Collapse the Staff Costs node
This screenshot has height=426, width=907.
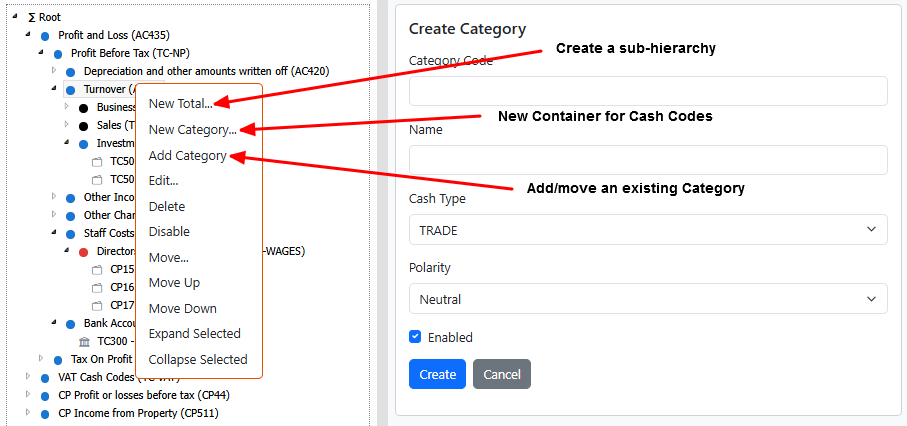click(x=54, y=232)
